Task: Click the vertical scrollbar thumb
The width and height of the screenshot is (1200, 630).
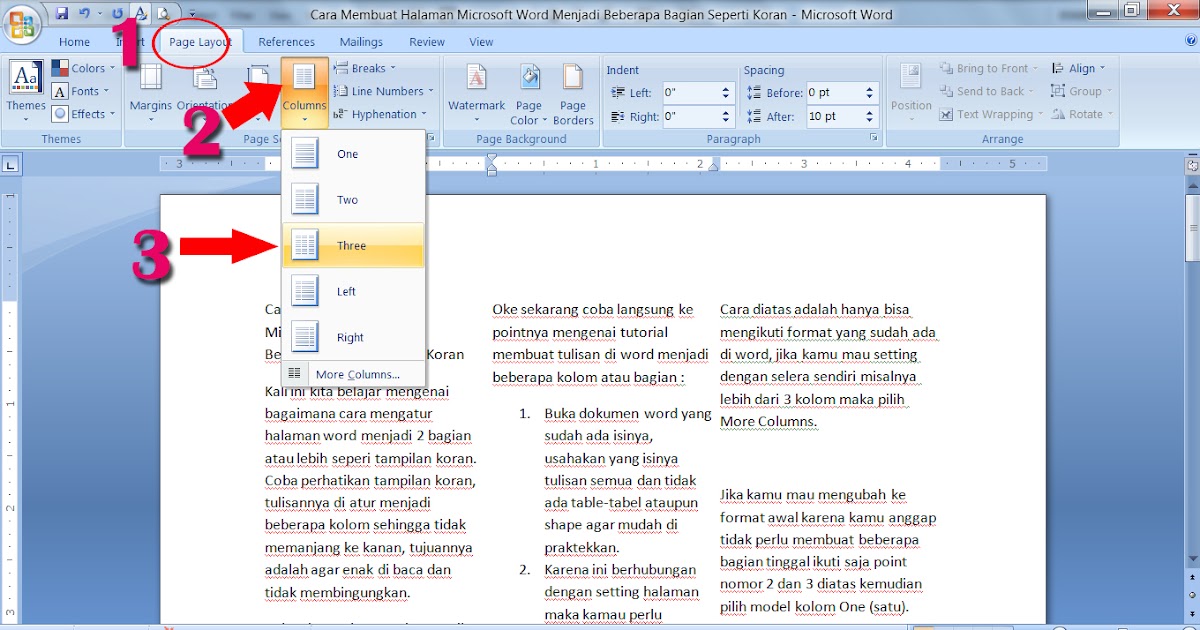Action: 1192,228
